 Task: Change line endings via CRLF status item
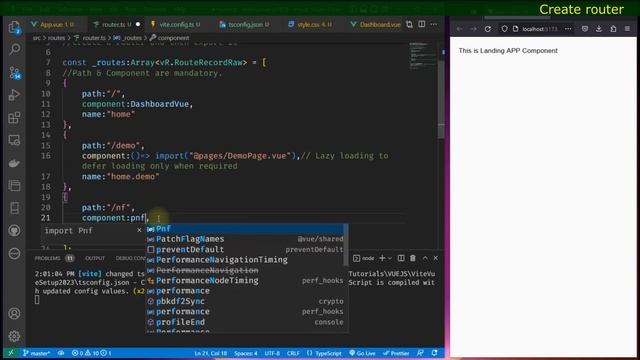pyautogui.click(x=293, y=353)
